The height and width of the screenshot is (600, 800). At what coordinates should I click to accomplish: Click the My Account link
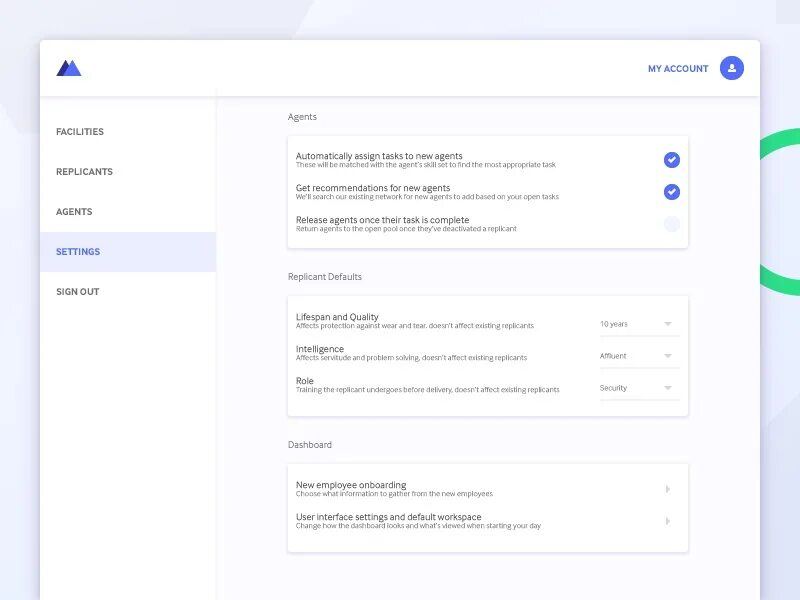tap(678, 69)
